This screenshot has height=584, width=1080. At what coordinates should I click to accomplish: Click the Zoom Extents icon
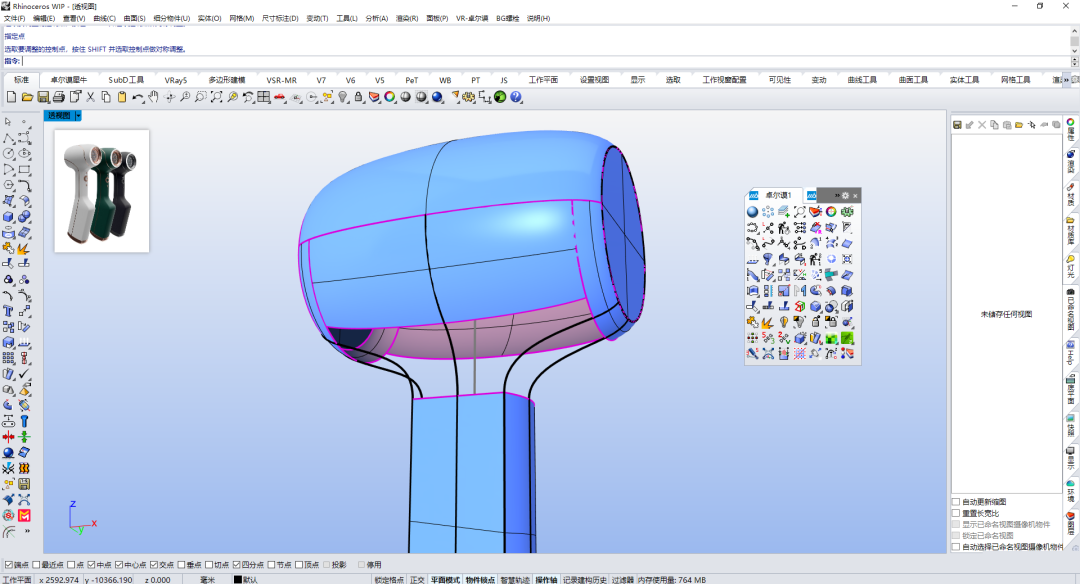(x=216, y=97)
